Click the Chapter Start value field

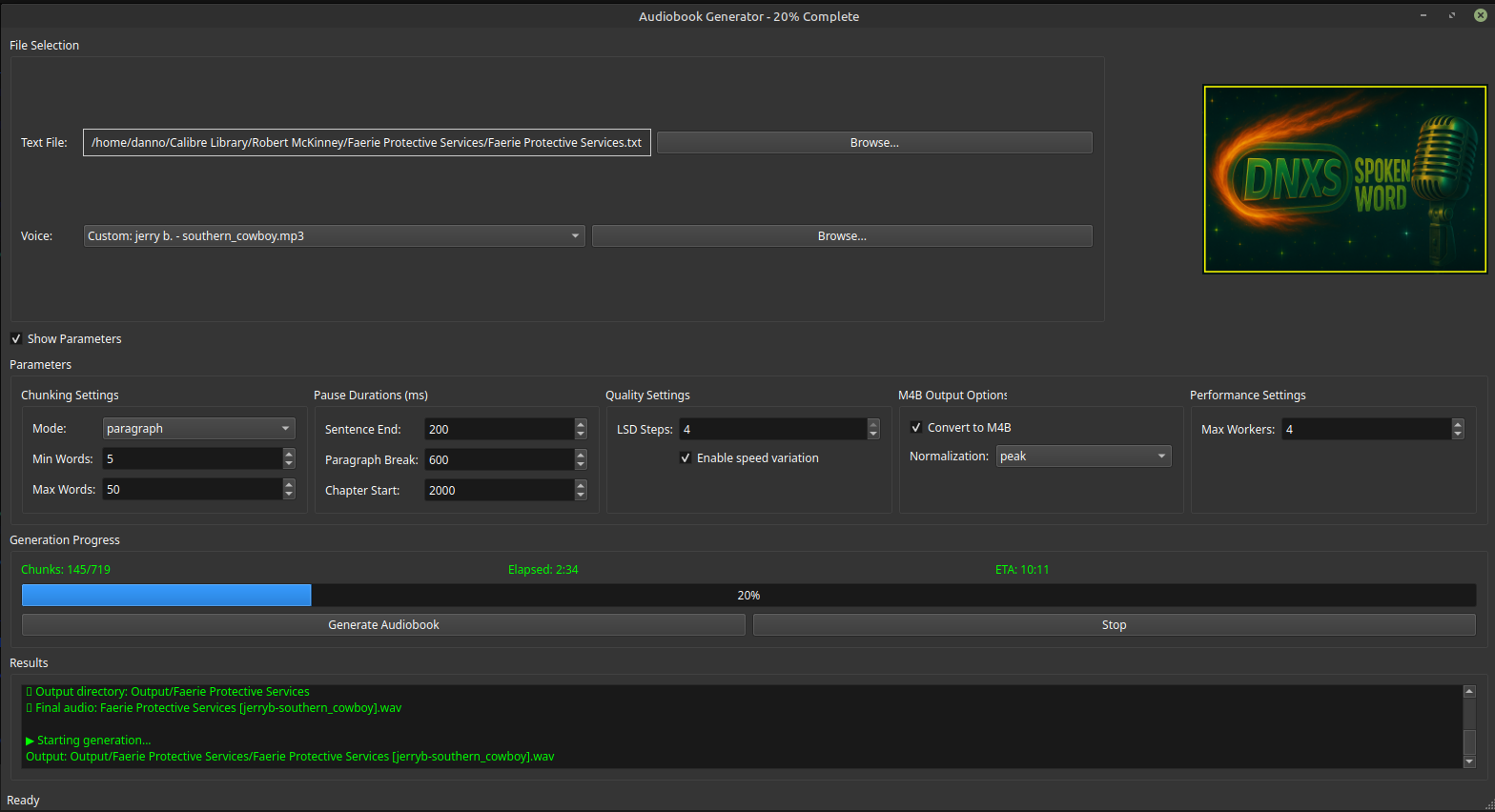500,491
